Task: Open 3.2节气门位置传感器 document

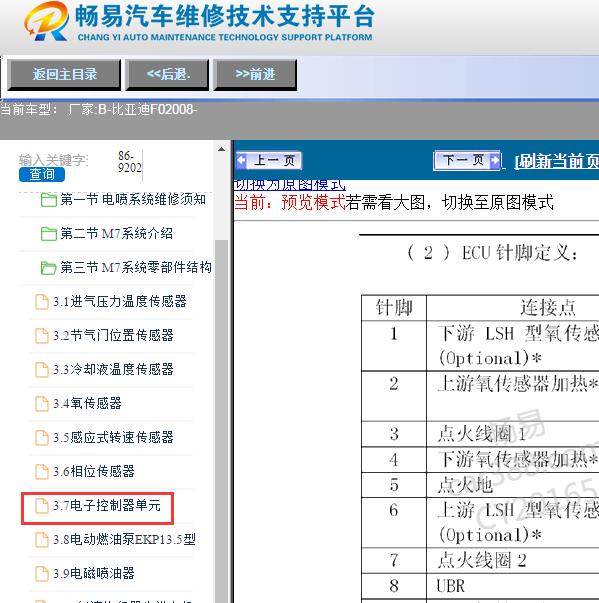Action: coord(113,335)
